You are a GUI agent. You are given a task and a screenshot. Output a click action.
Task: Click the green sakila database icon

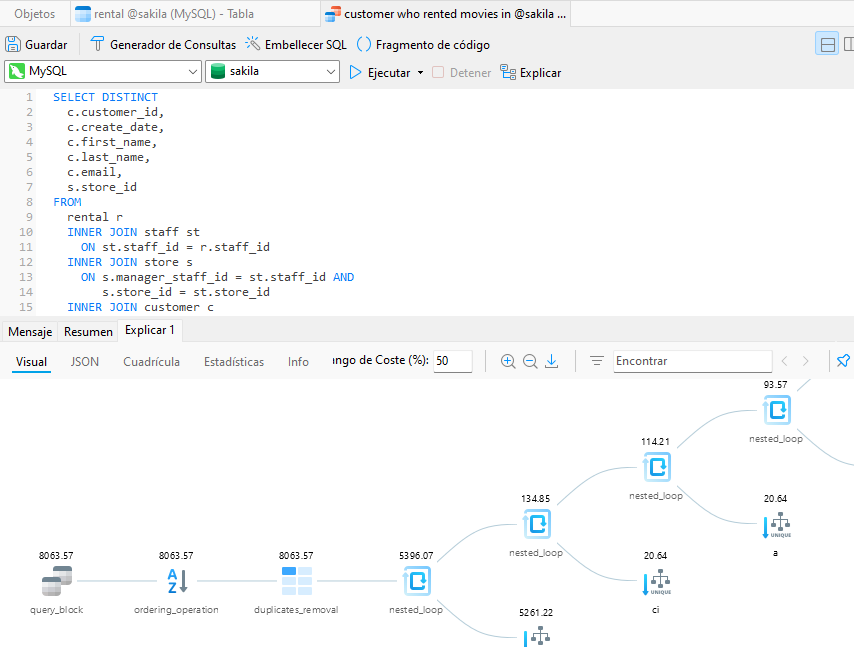pos(218,71)
